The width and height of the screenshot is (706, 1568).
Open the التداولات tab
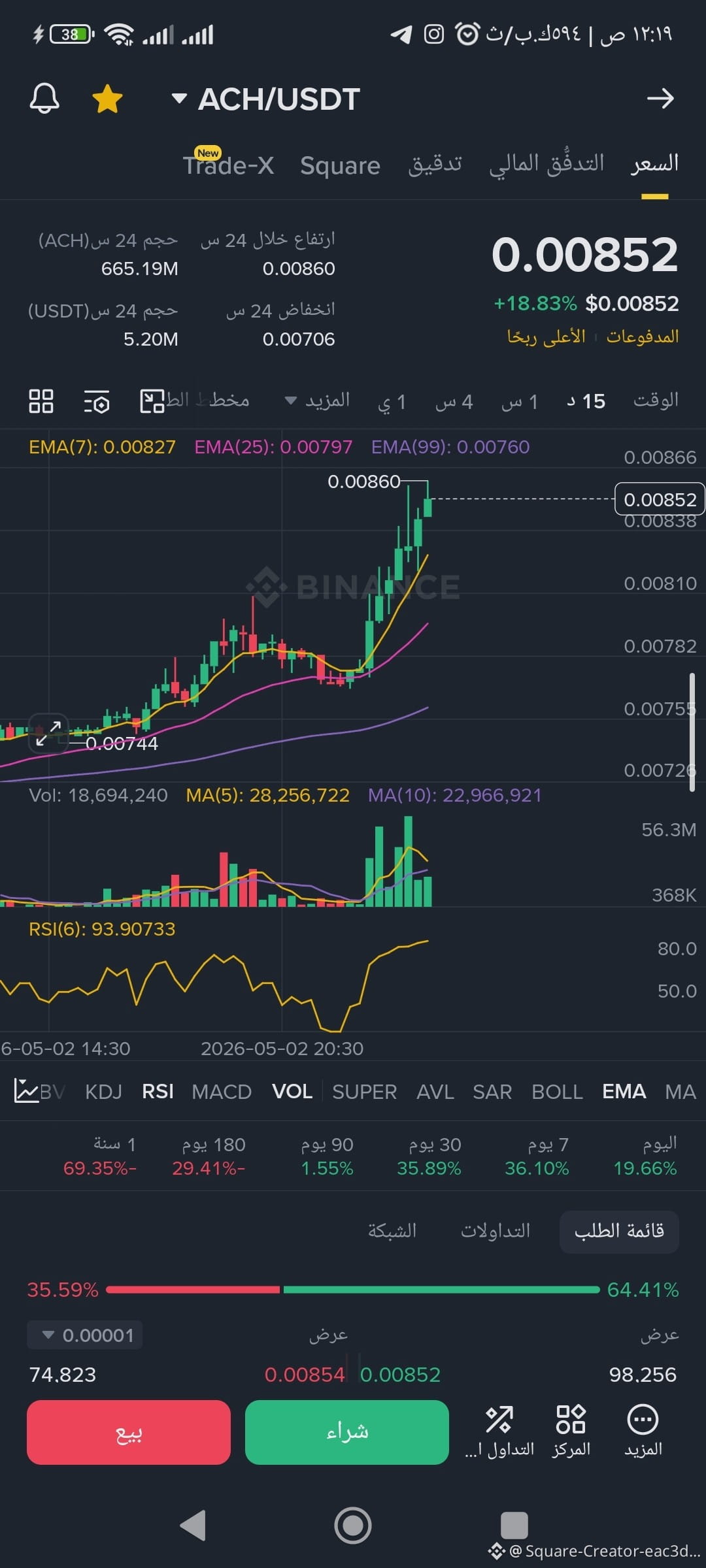click(496, 1232)
